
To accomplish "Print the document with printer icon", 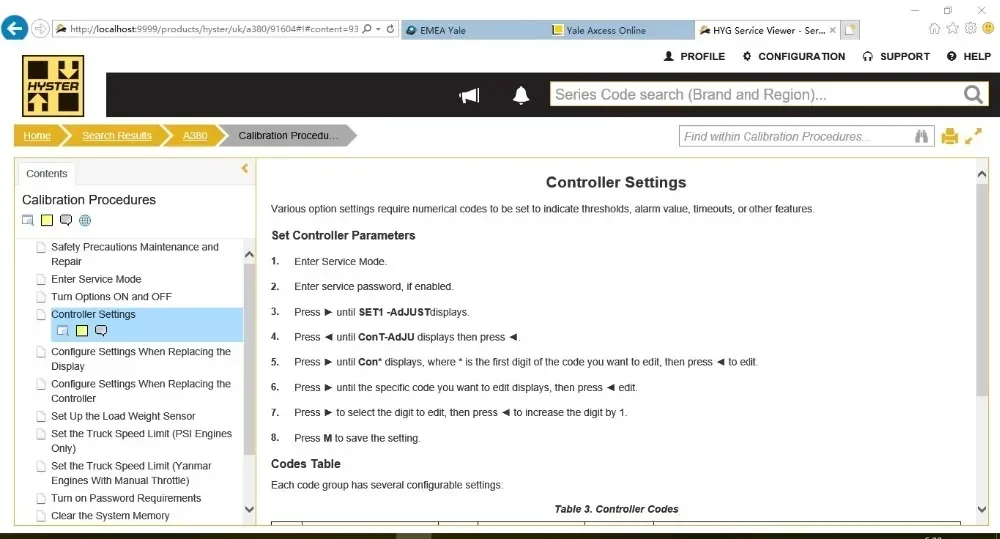I will click(950, 136).
